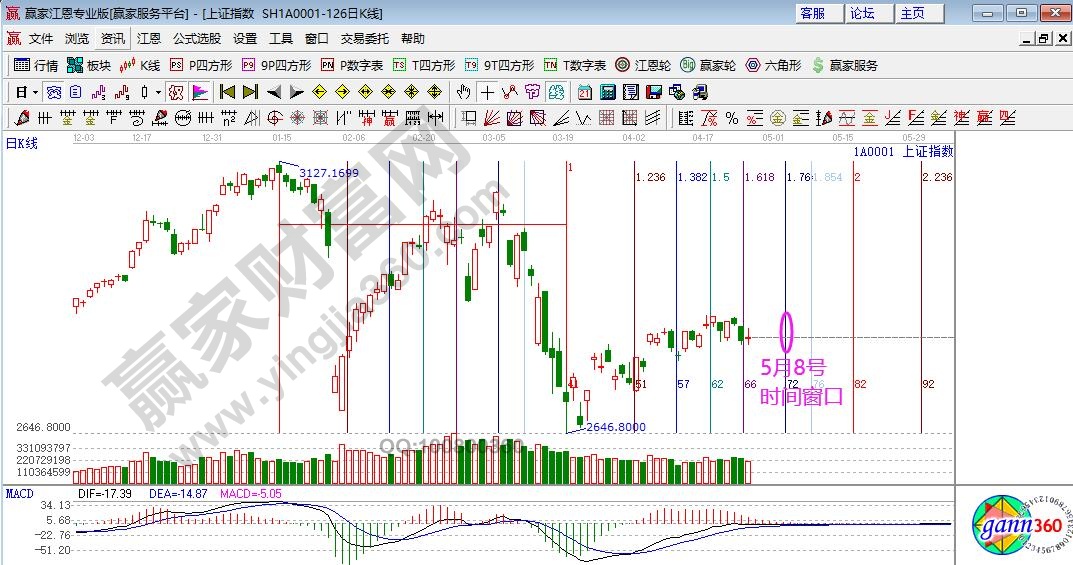Open the 公式选股 menu
This screenshot has height=565, width=1073.
196,39
